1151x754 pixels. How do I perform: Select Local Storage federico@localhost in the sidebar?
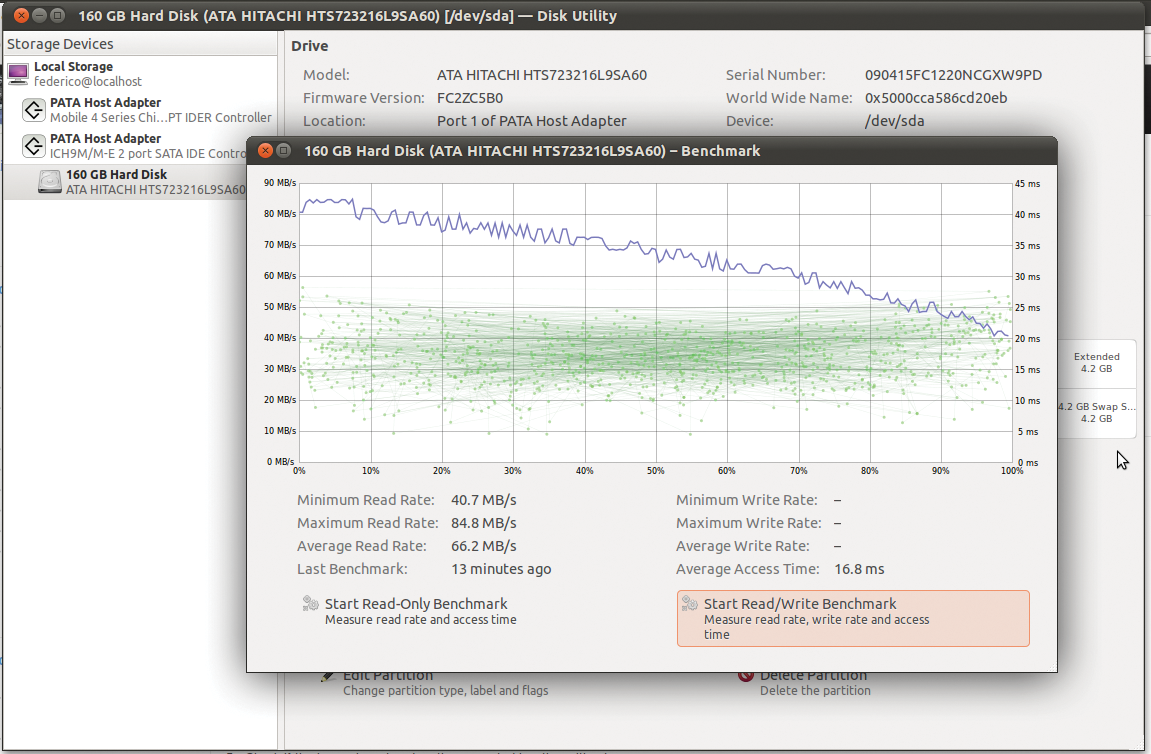[90, 72]
